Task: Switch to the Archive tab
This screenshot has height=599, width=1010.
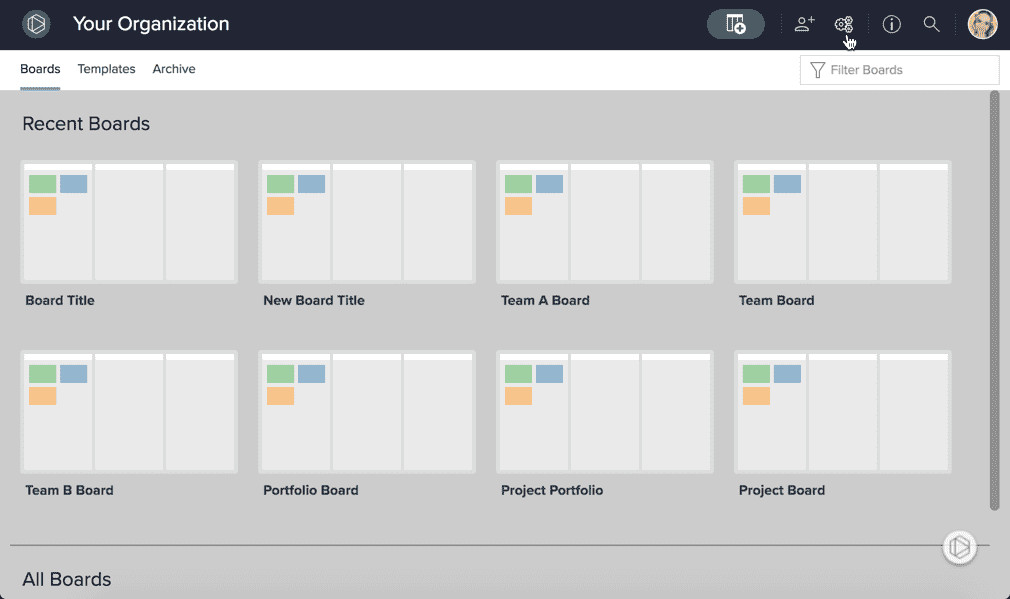Action: tap(174, 69)
